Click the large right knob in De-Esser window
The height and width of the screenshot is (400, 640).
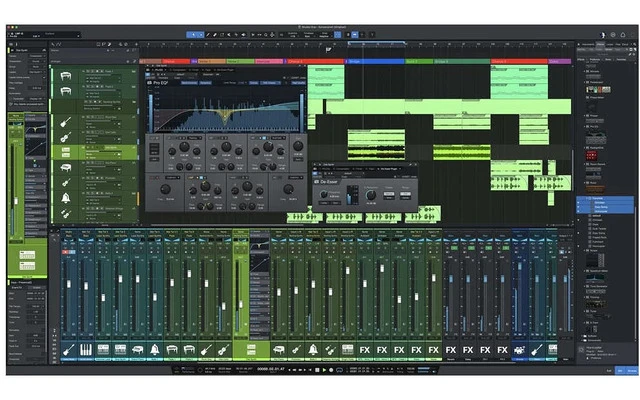coord(371,195)
